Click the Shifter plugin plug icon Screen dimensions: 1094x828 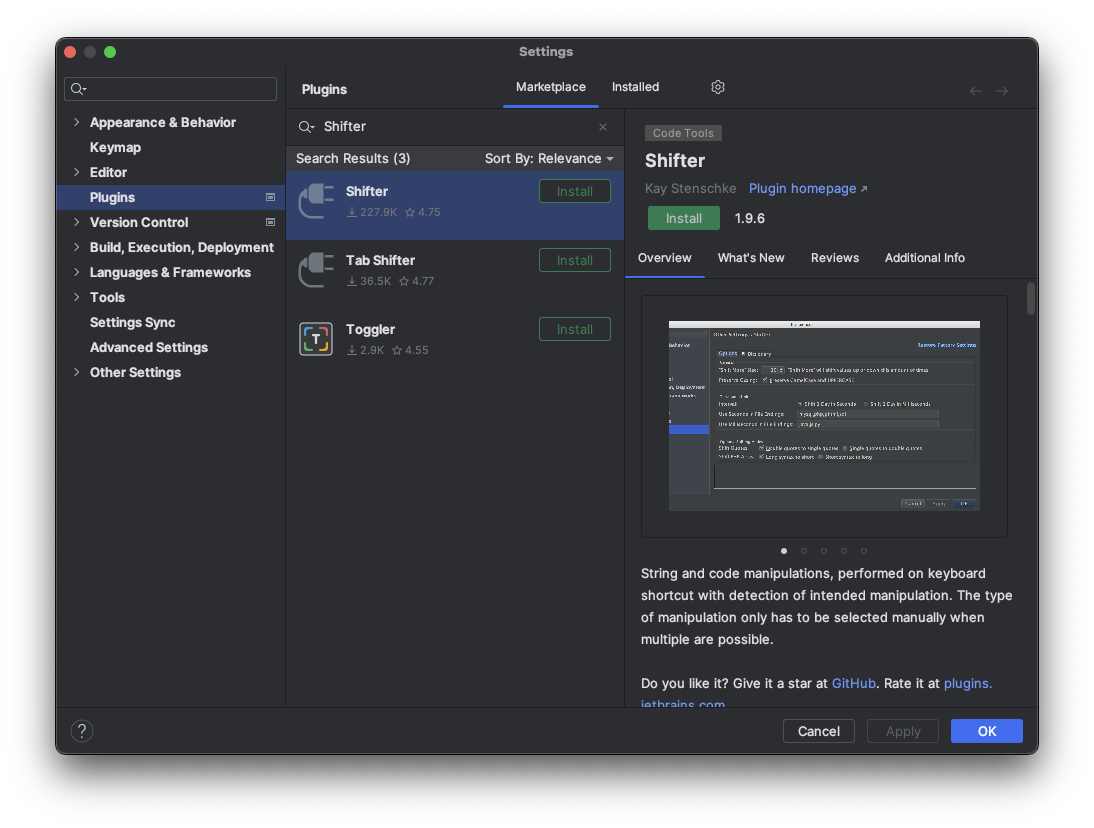point(316,201)
